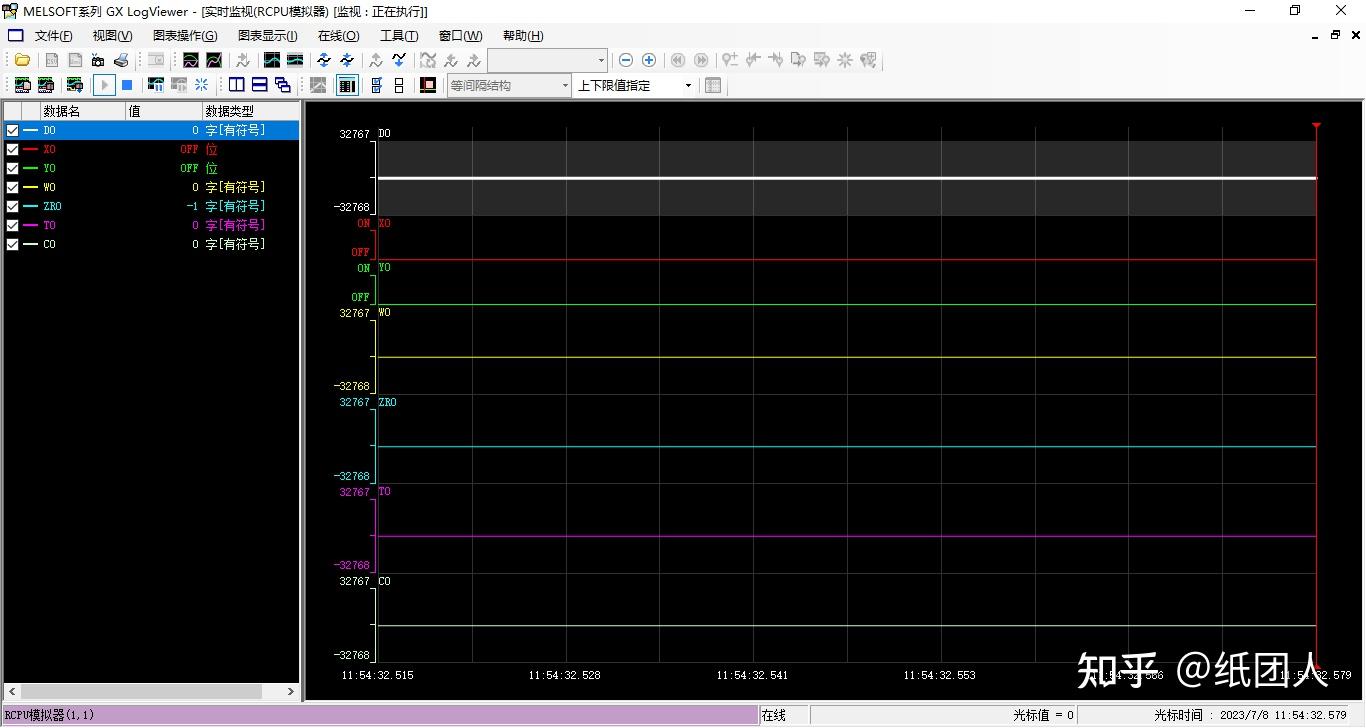Open a log file with the folder icon
1366x728 pixels.
click(x=22, y=60)
